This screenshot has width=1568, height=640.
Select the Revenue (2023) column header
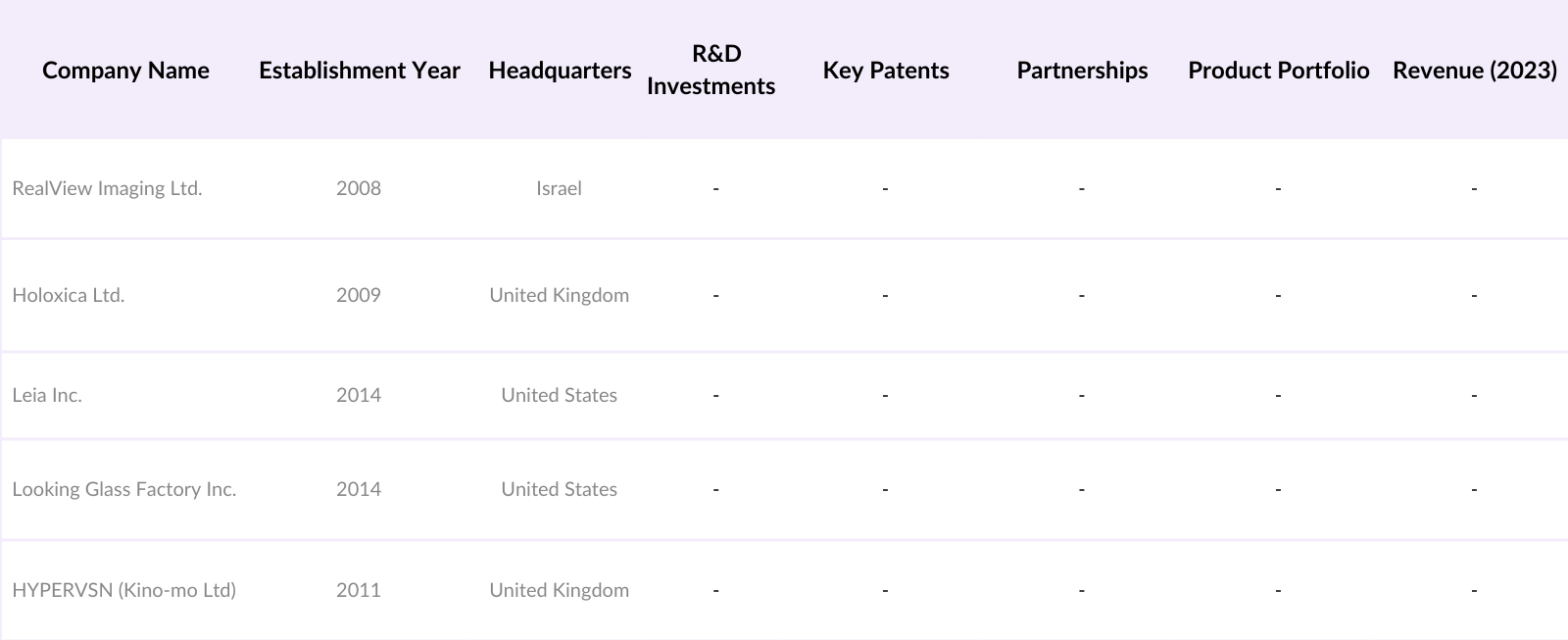tap(1474, 71)
